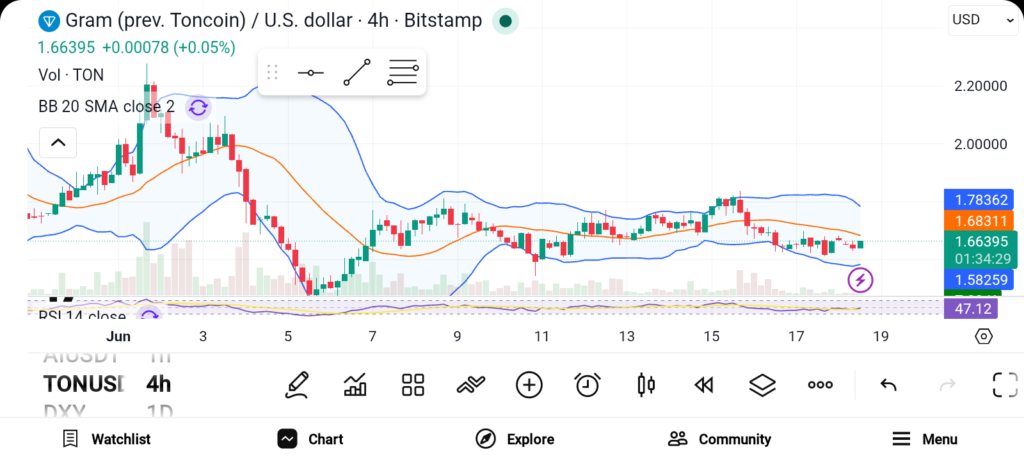This screenshot has width=1024, height=461.
Task: Switch to the Chart tab
Action: pyautogui.click(x=310, y=439)
